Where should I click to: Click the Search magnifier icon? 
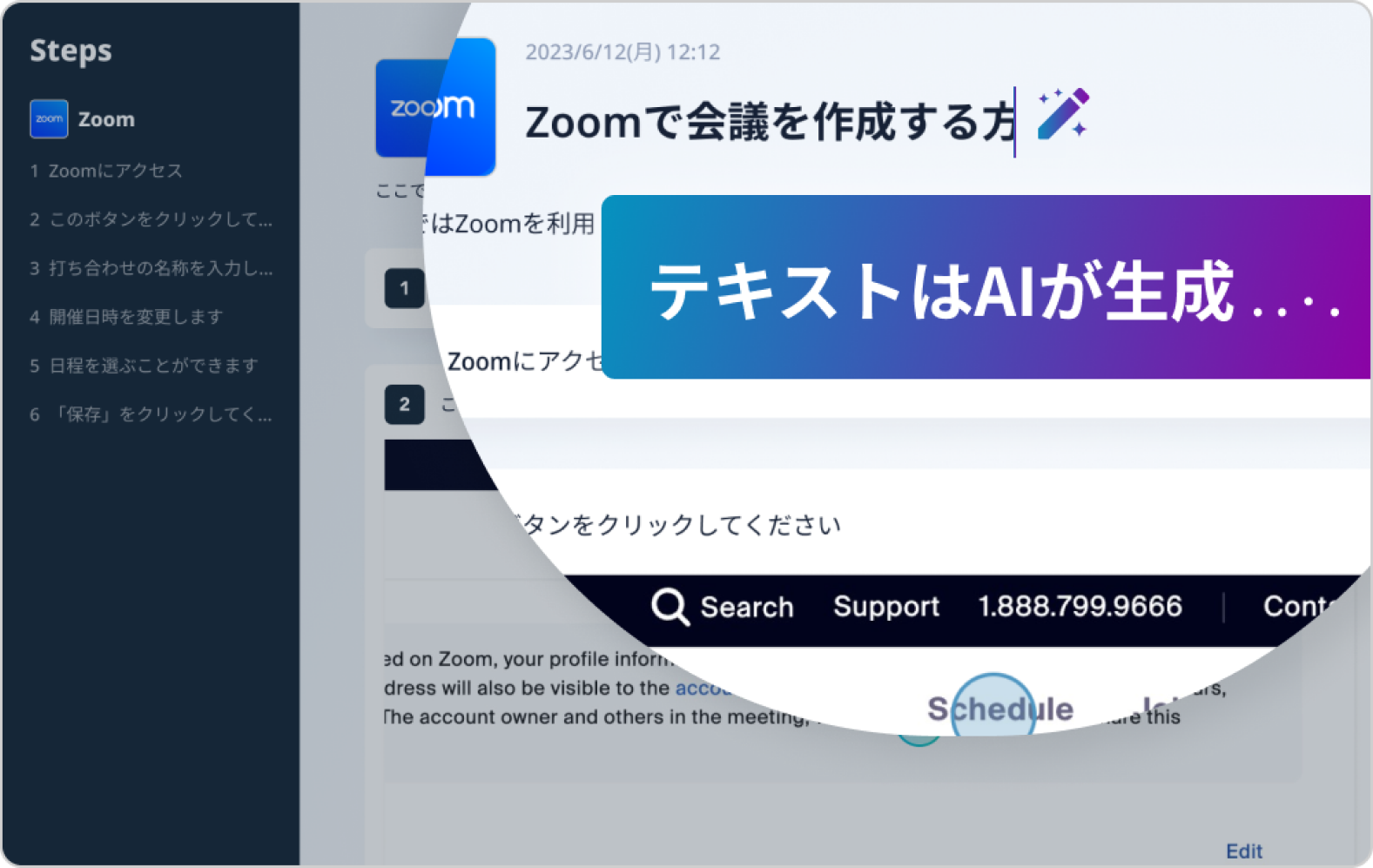pyautogui.click(x=670, y=606)
